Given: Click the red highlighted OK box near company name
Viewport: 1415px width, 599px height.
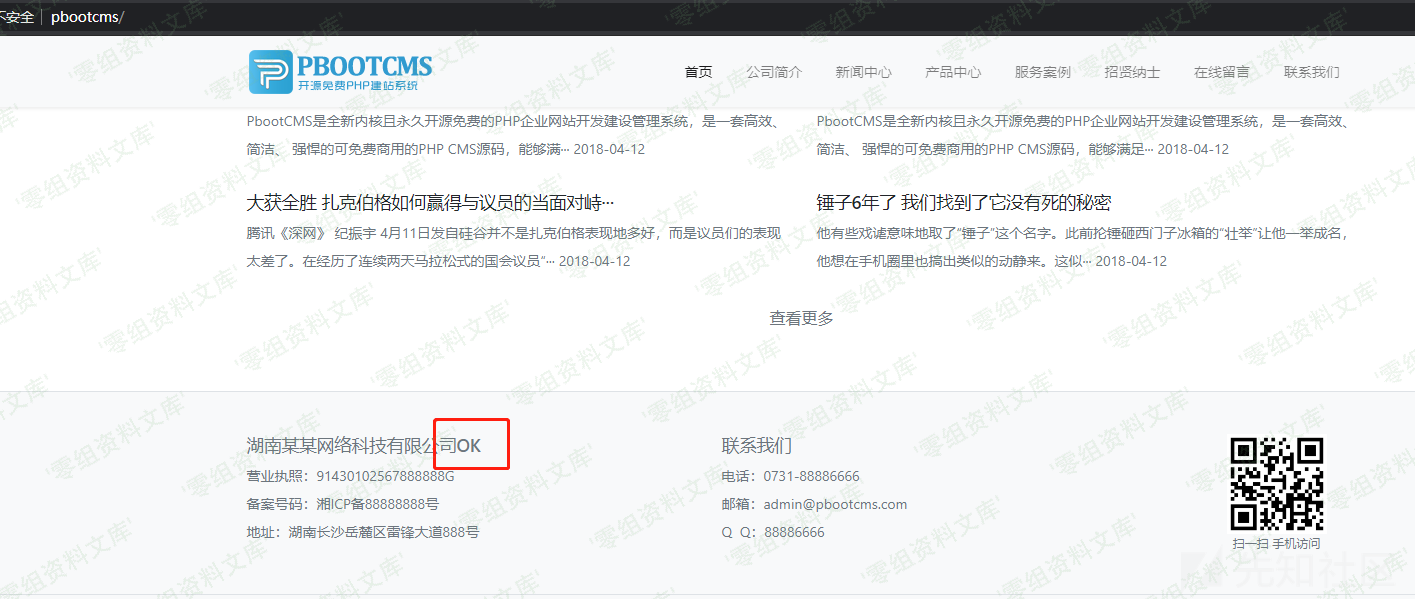Looking at the screenshot, I should coord(471,444).
